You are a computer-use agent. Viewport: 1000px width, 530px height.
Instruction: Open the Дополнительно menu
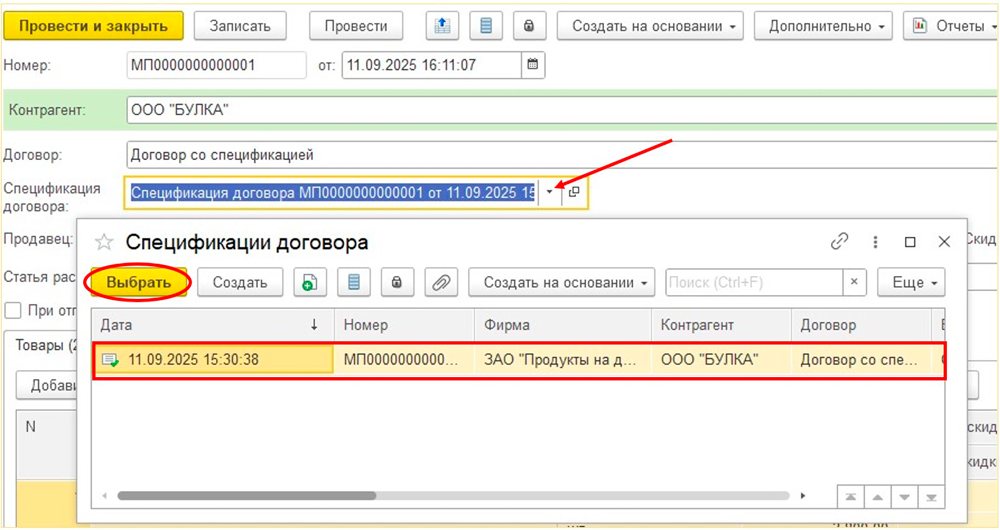822,26
